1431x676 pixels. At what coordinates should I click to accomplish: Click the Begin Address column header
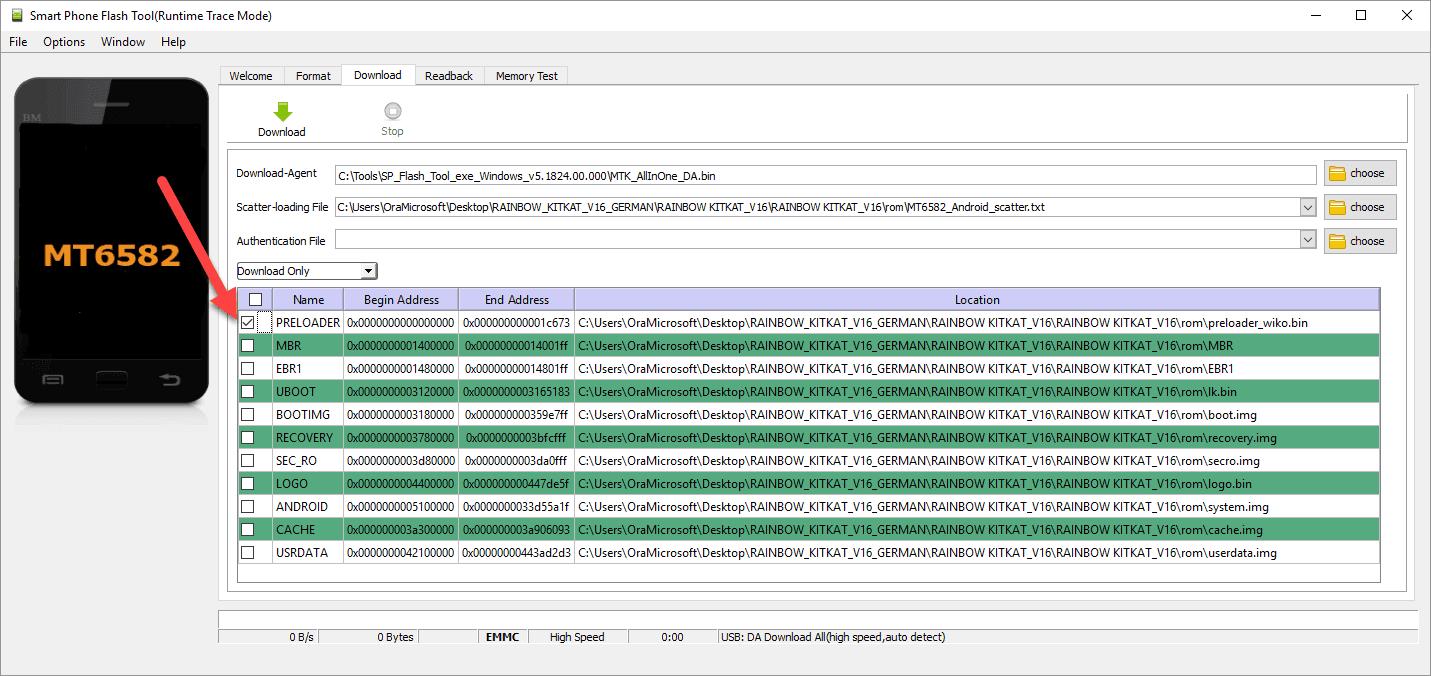(401, 299)
